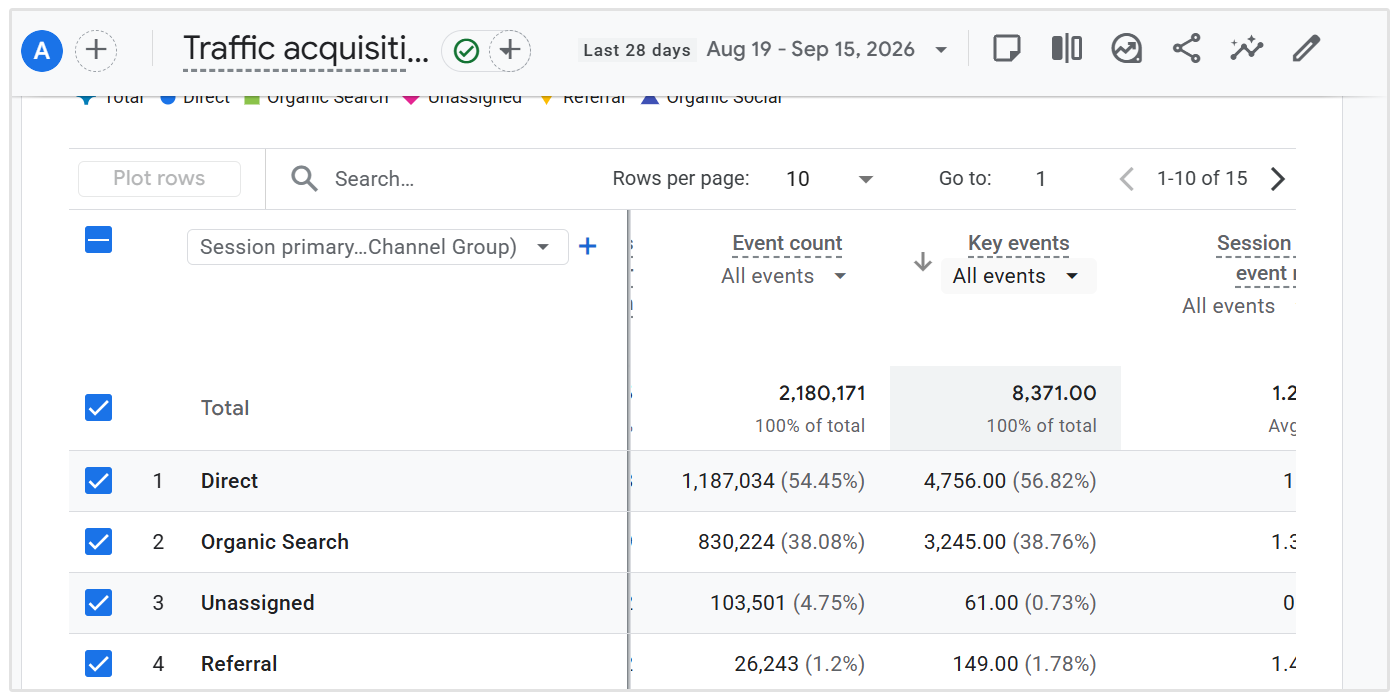Add a secondary dimension with the blue plus

coord(588,246)
